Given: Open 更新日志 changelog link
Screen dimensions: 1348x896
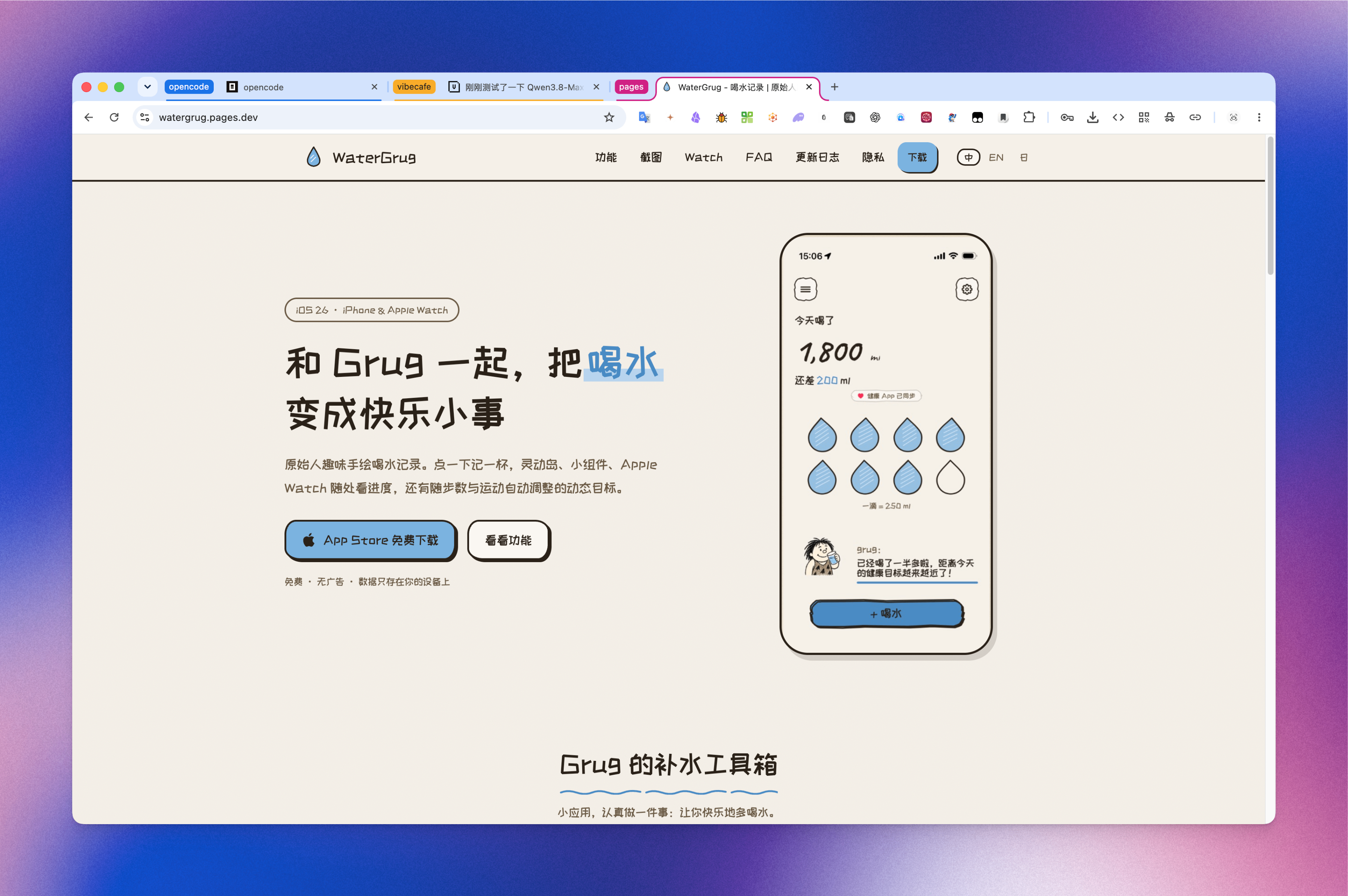Looking at the screenshot, I should click(x=817, y=157).
